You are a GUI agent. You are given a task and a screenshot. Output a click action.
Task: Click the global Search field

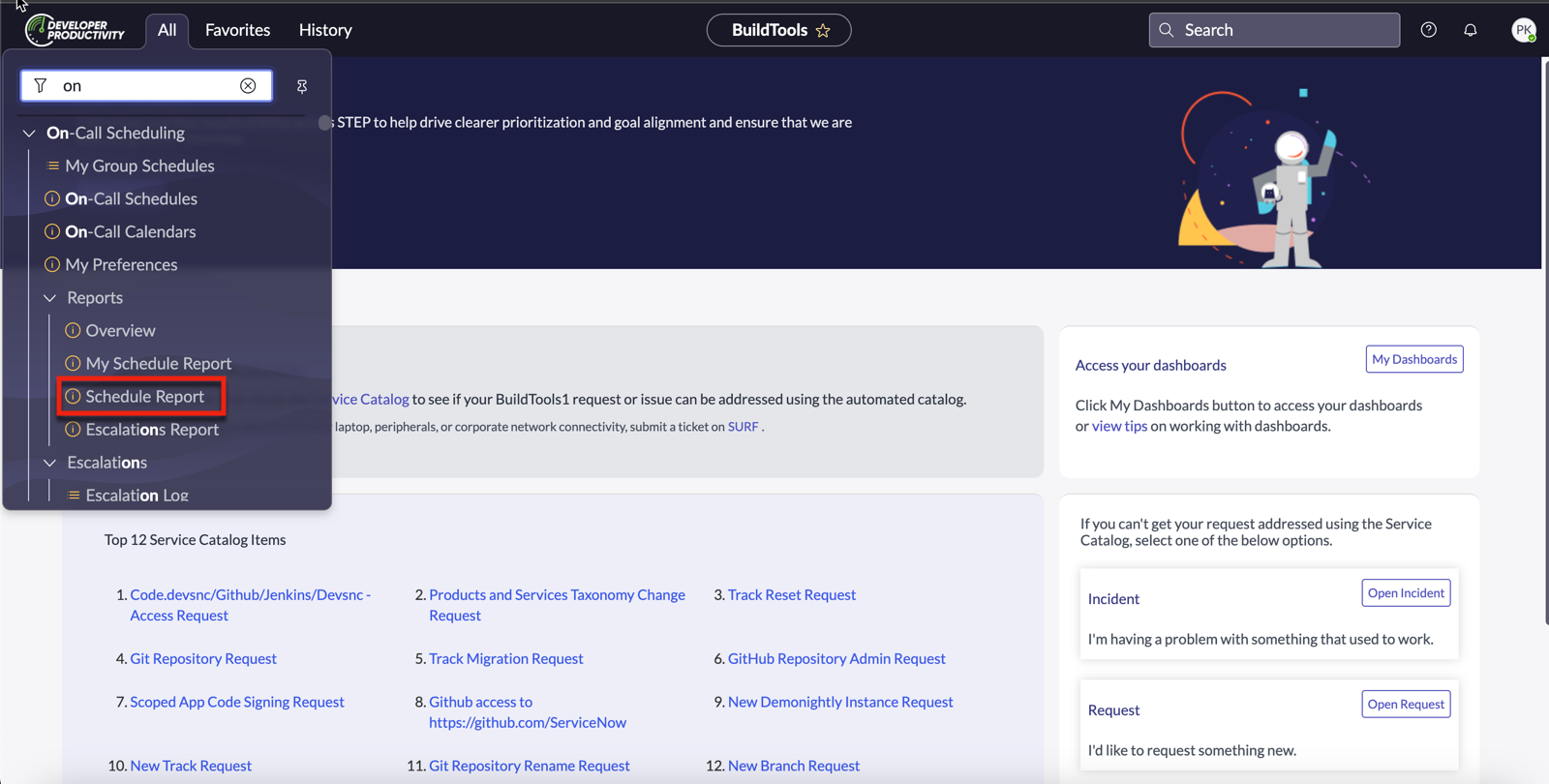point(1274,30)
